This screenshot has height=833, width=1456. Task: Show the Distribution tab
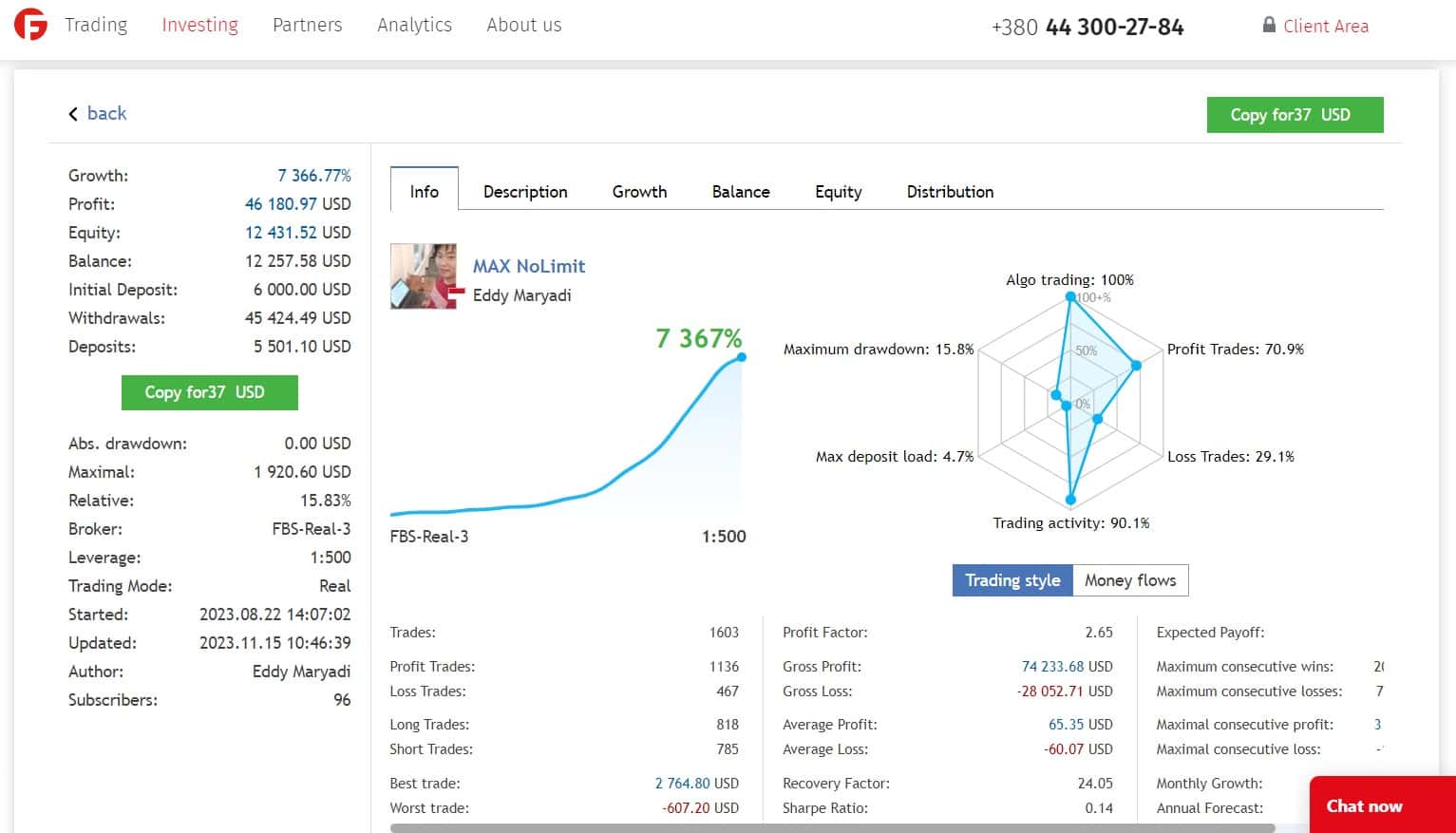[950, 191]
